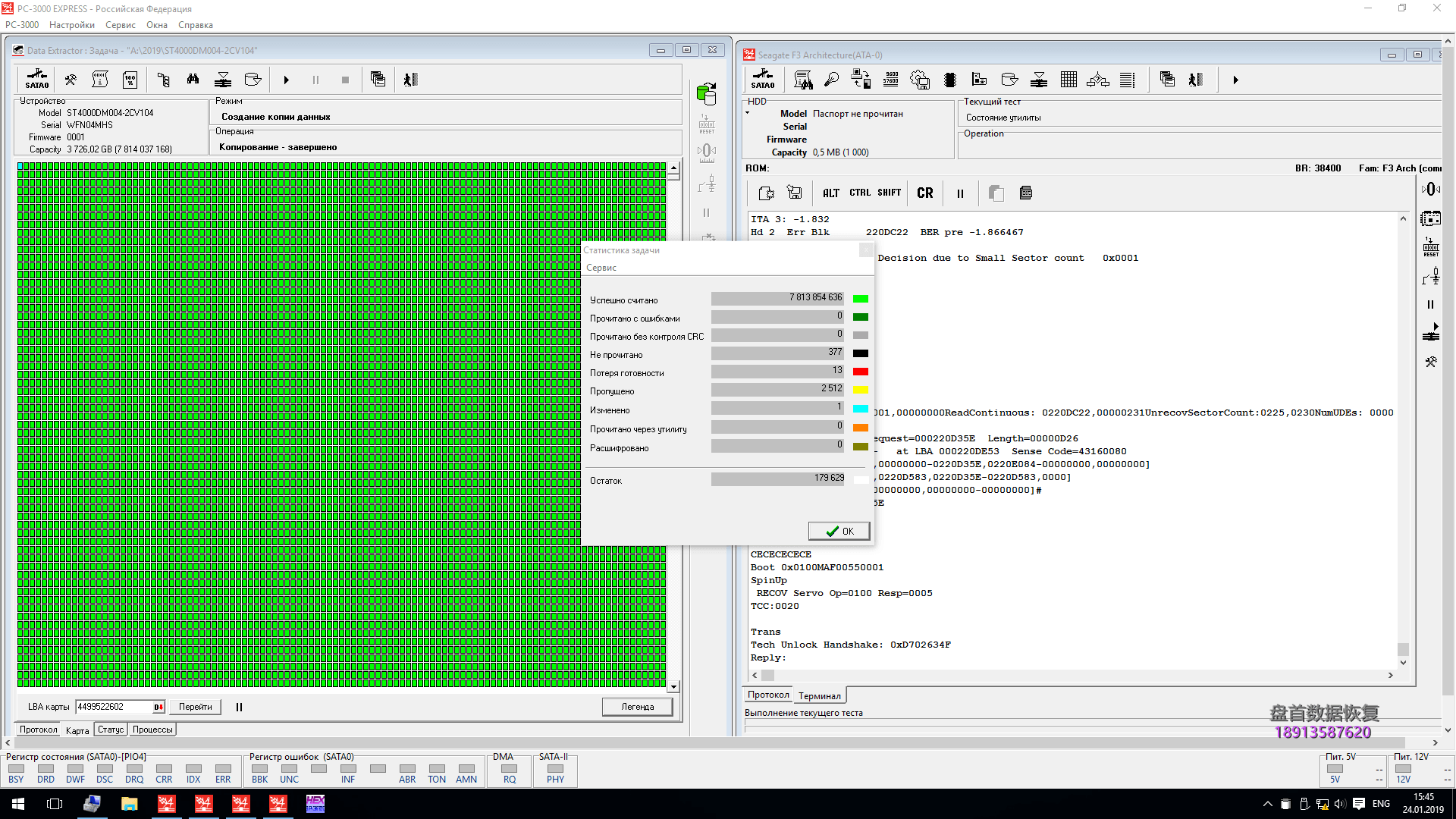Click the lines list icon in Seagate toolbar

point(1128,80)
